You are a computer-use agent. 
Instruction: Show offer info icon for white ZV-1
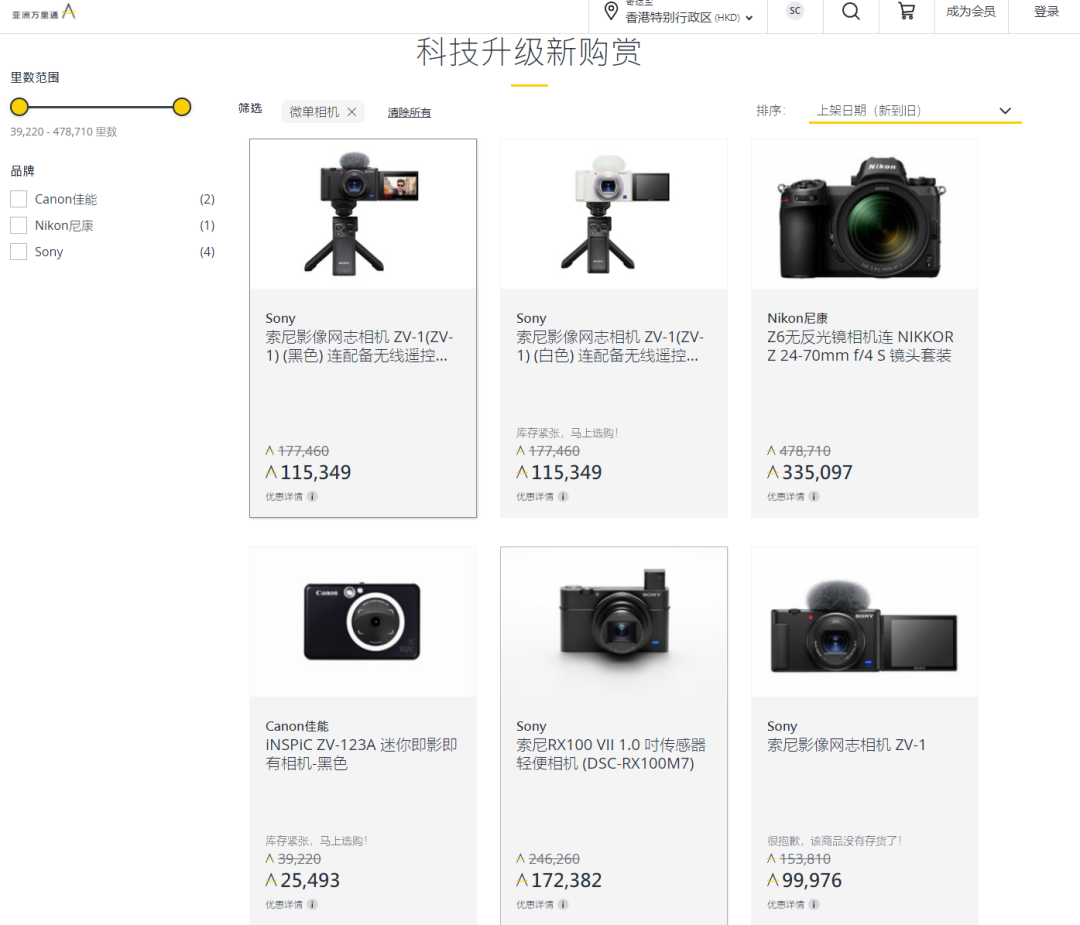(563, 497)
